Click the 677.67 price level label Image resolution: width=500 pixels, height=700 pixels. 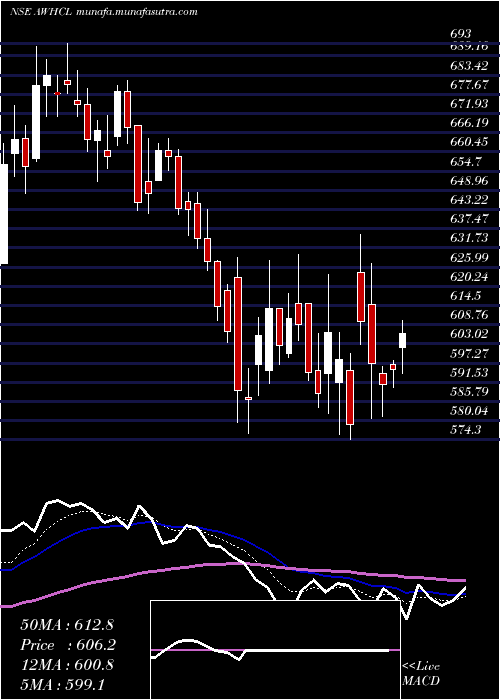click(x=469, y=85)
